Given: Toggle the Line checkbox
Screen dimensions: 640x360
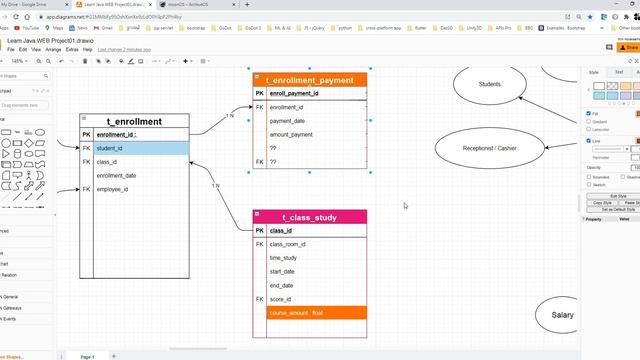Looking at the screenshot, I should (x=589, y=140).
